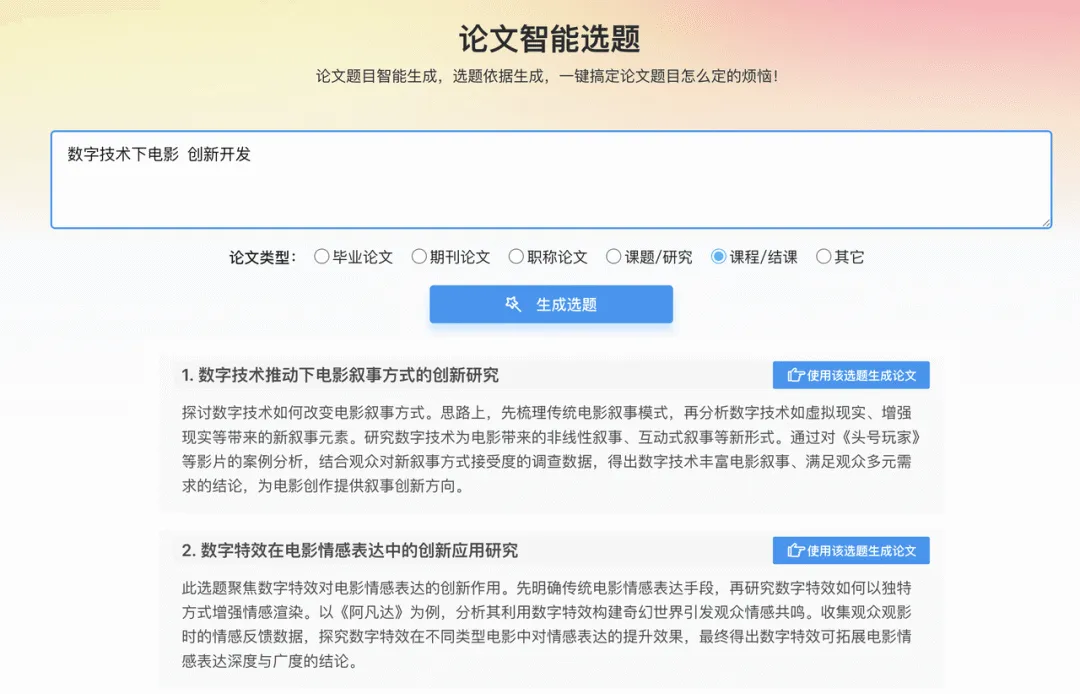Click hand-pointer icon beside first topic's generate button
The image size is (1080, 694).
[x=796, y=375]
